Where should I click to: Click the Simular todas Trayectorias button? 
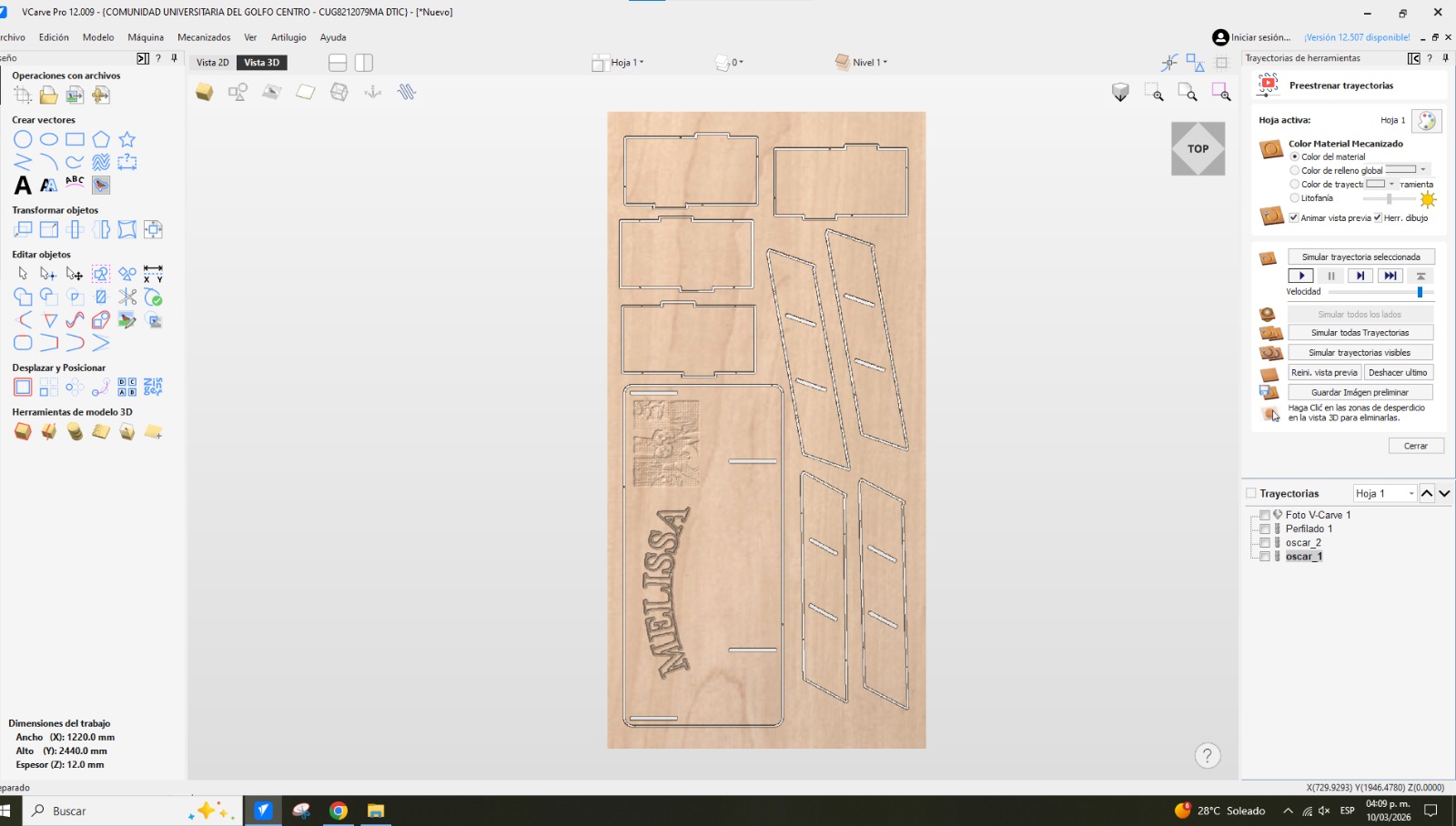tap(1360, 332)
